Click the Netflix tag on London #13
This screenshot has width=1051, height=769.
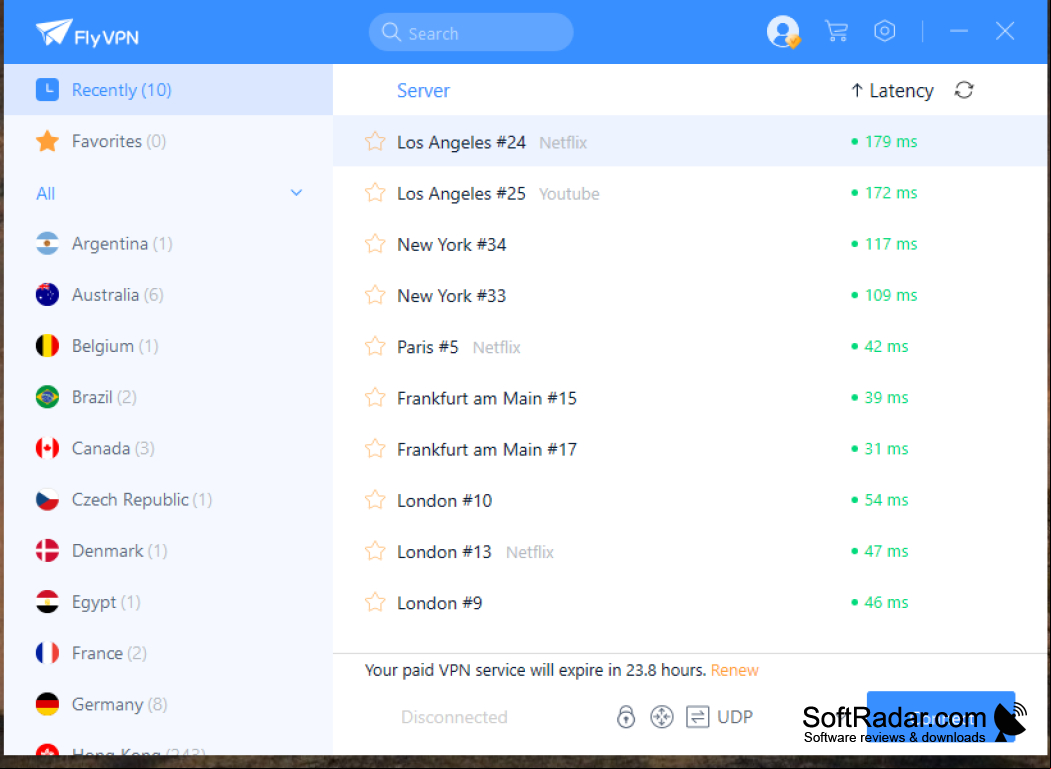pyautogui.click(x=530, y=552)
